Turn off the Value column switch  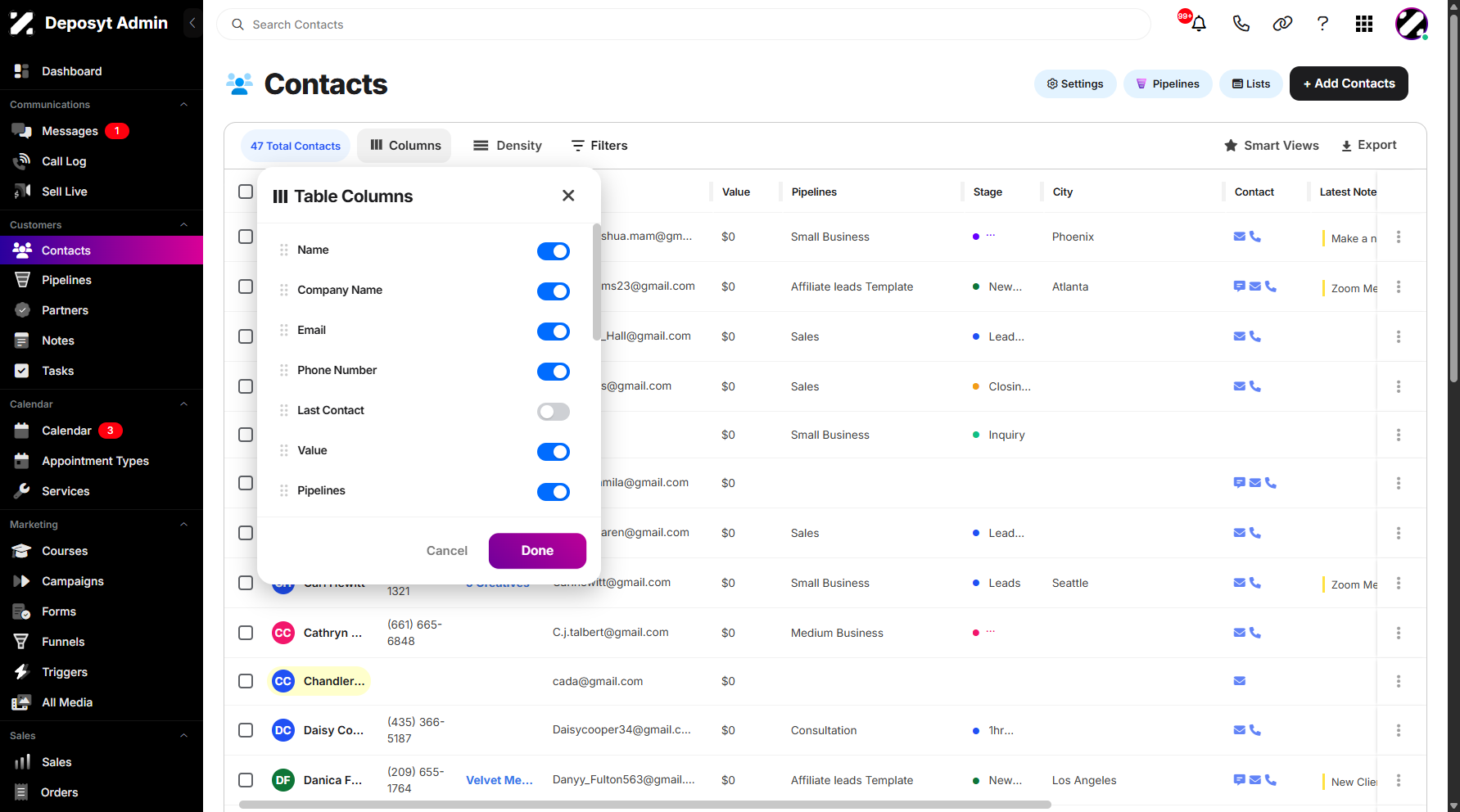tap(554, 452)
